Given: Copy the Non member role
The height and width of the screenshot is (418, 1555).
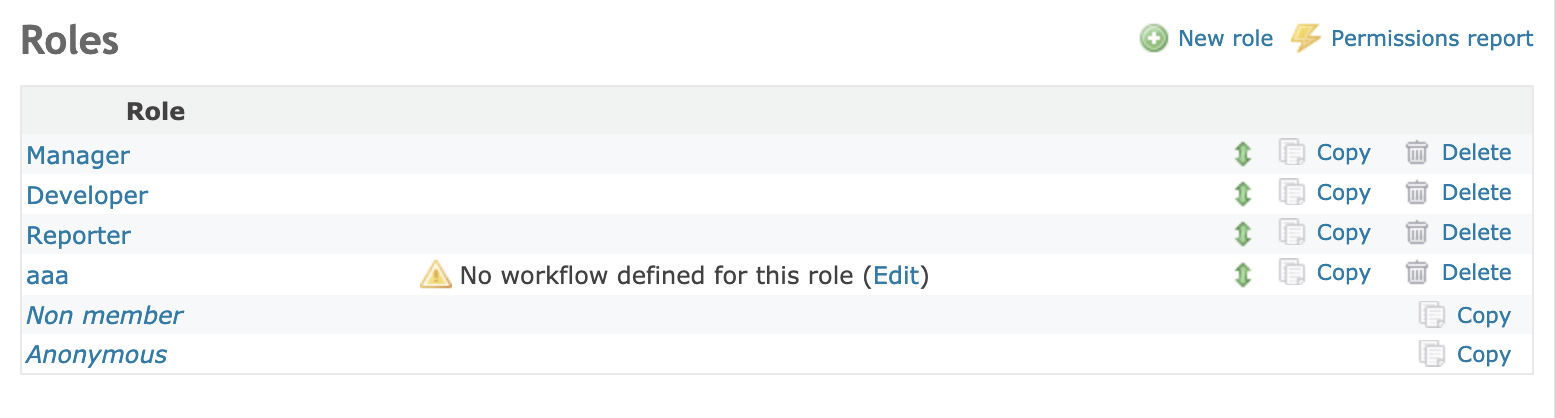Looking at the screenshot, I should pos(1483,315).
